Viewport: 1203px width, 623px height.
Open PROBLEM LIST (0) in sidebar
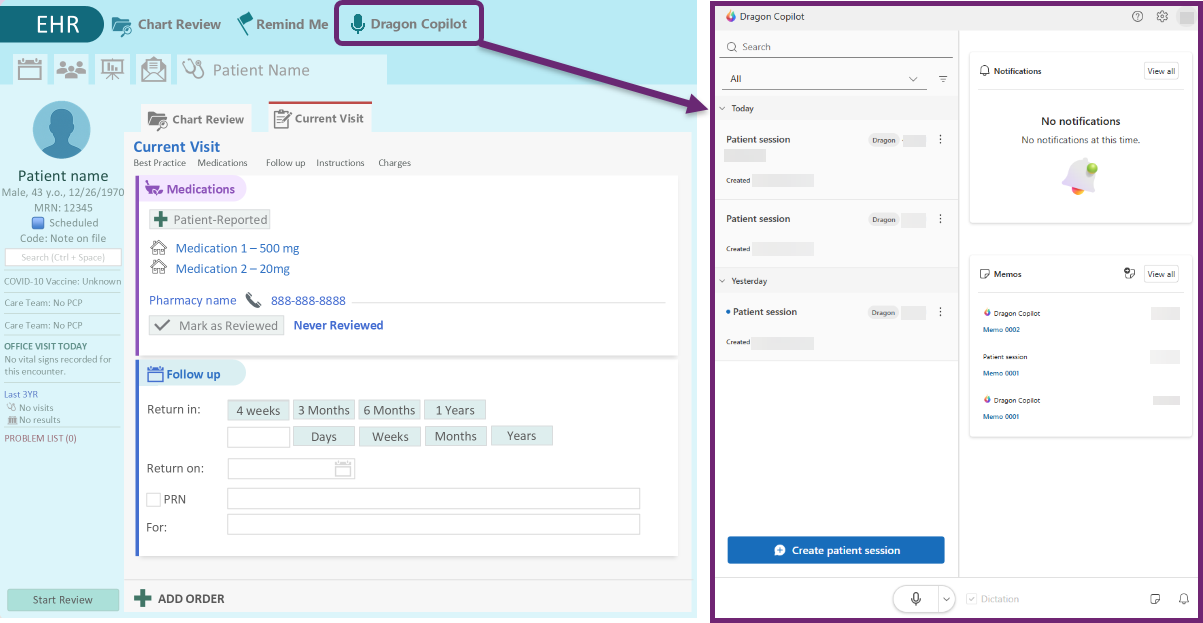[40, 438]
